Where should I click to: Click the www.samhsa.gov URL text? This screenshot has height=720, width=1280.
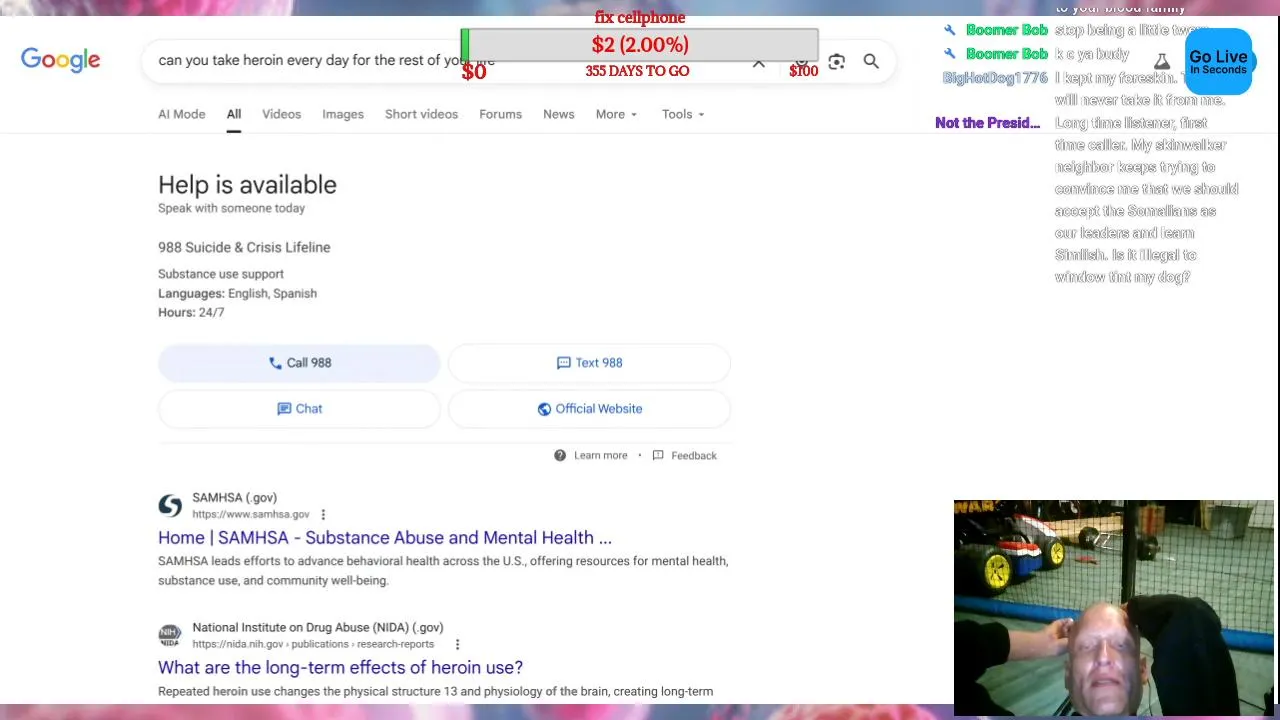pyautogui.click(x=250, y=514)
